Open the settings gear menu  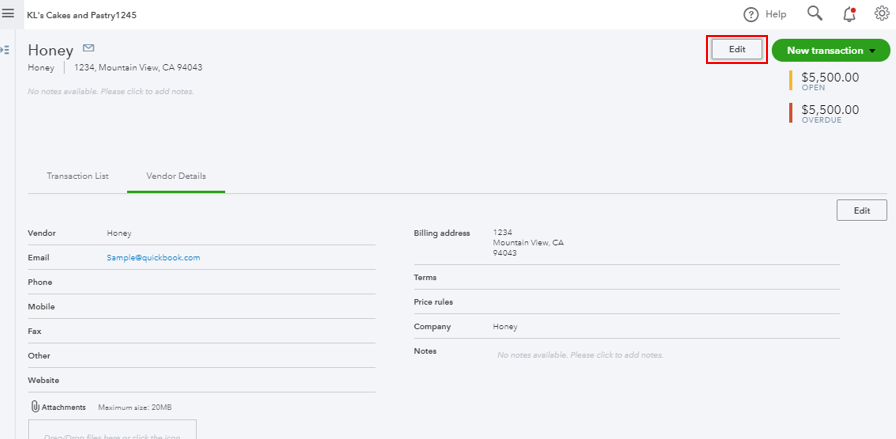881,14
